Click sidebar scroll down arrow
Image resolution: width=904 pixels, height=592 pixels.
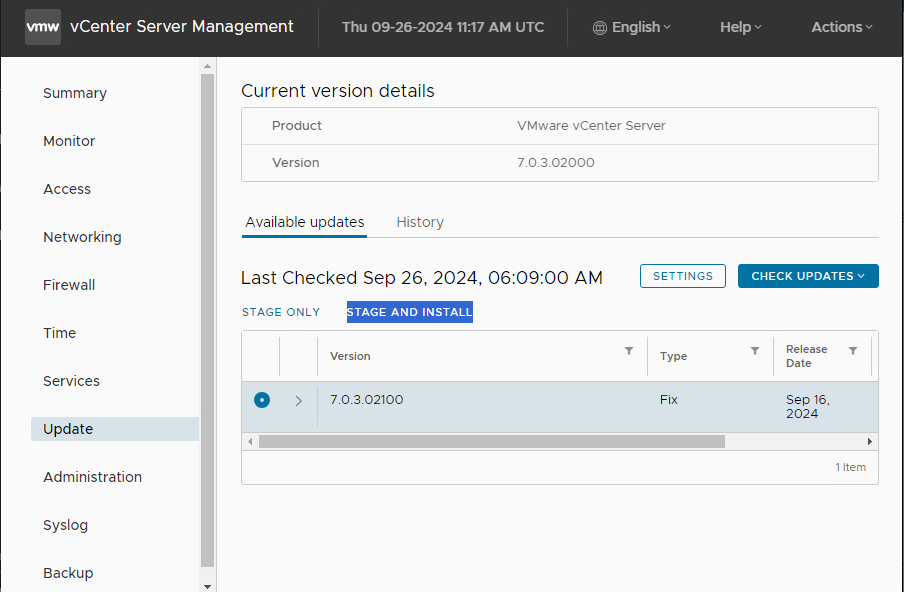pyautogui.click(x=208, y=586)
